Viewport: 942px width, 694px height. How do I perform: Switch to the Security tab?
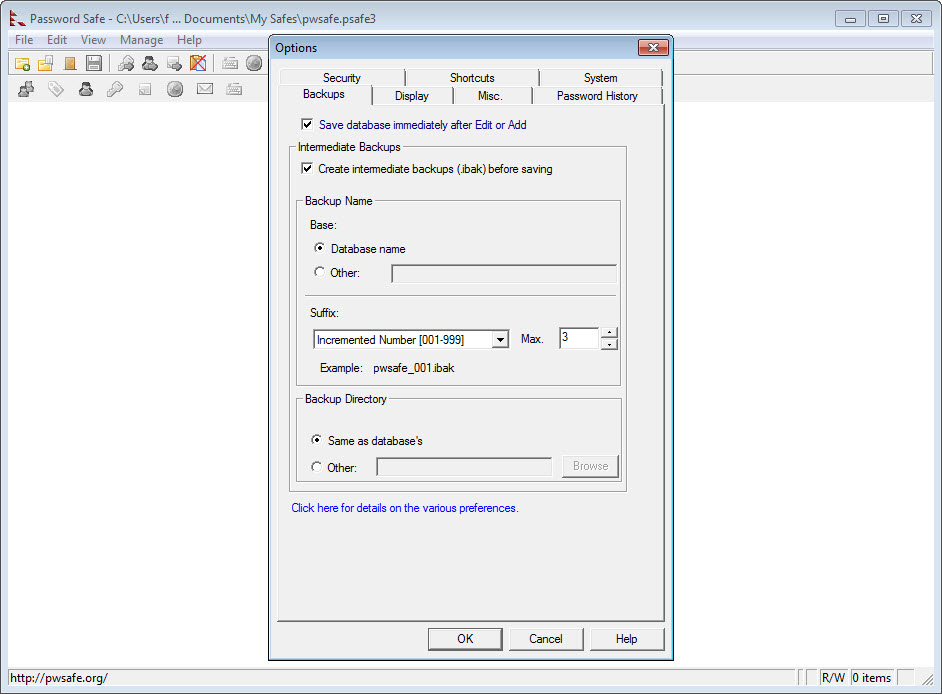coord(342,78)
